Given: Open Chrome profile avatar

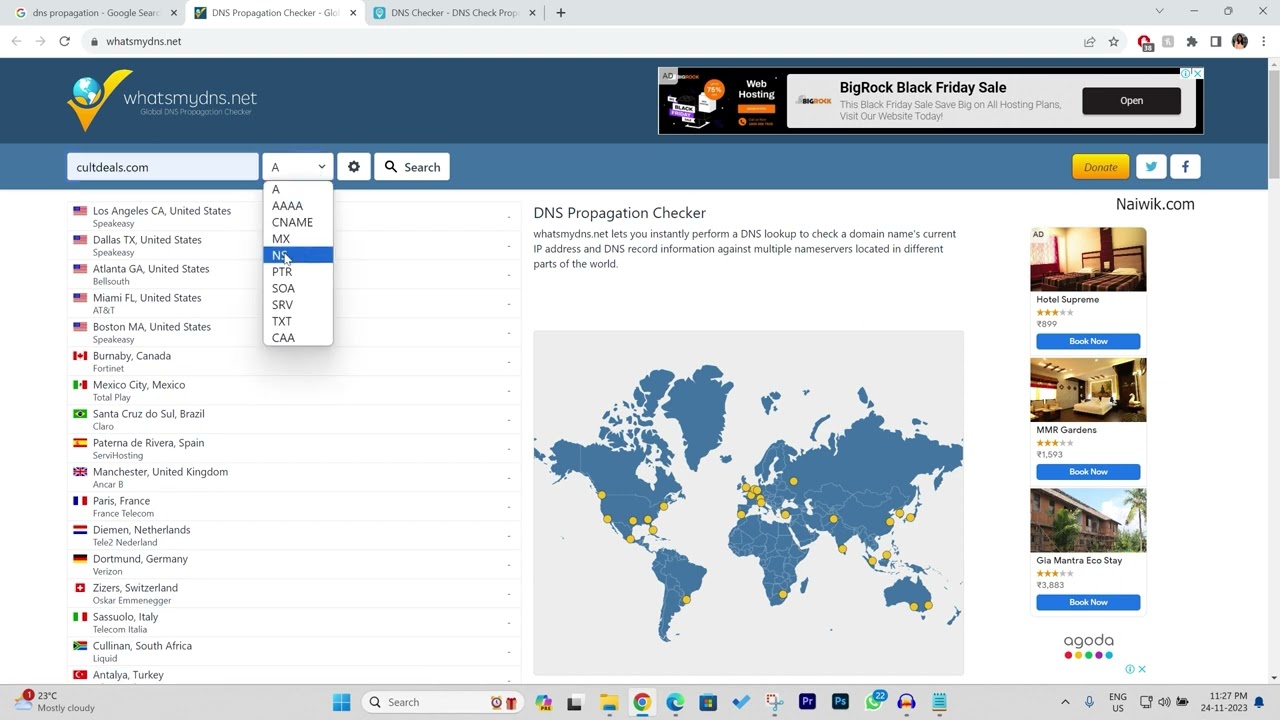Looking at the screenshot, I should tap(1240, 41).
